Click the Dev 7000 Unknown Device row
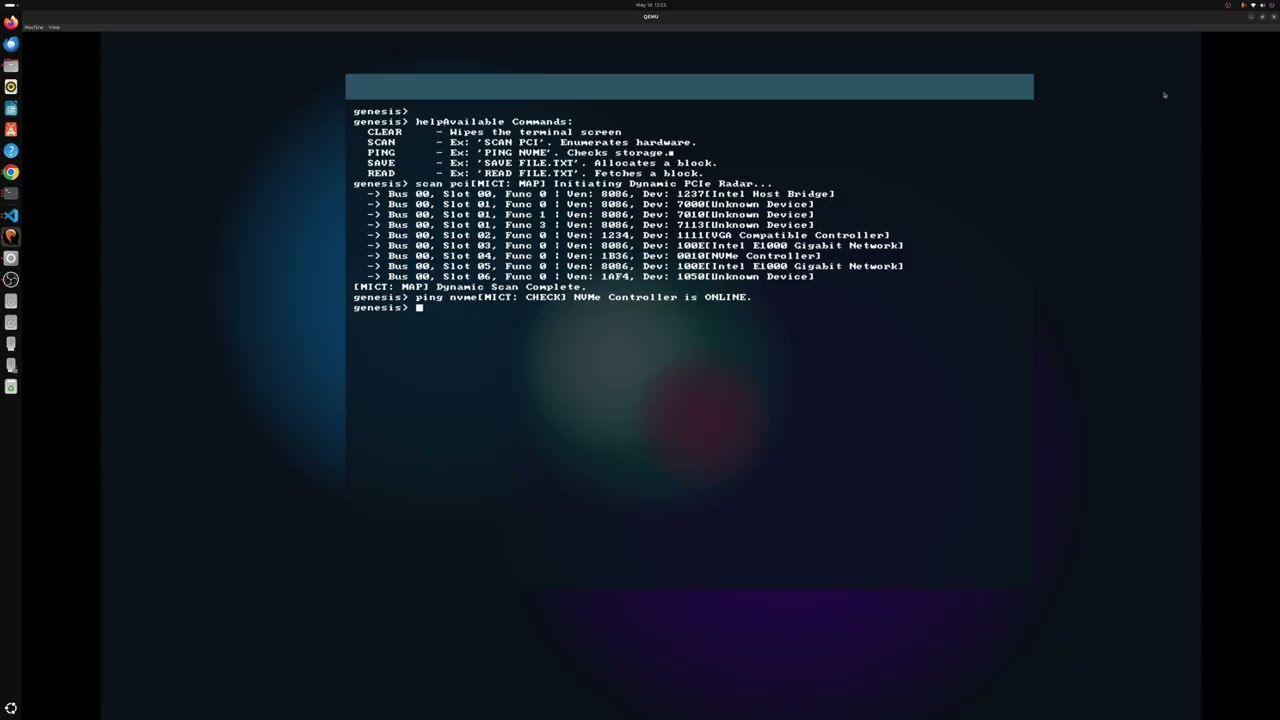 tap(590, 204)
